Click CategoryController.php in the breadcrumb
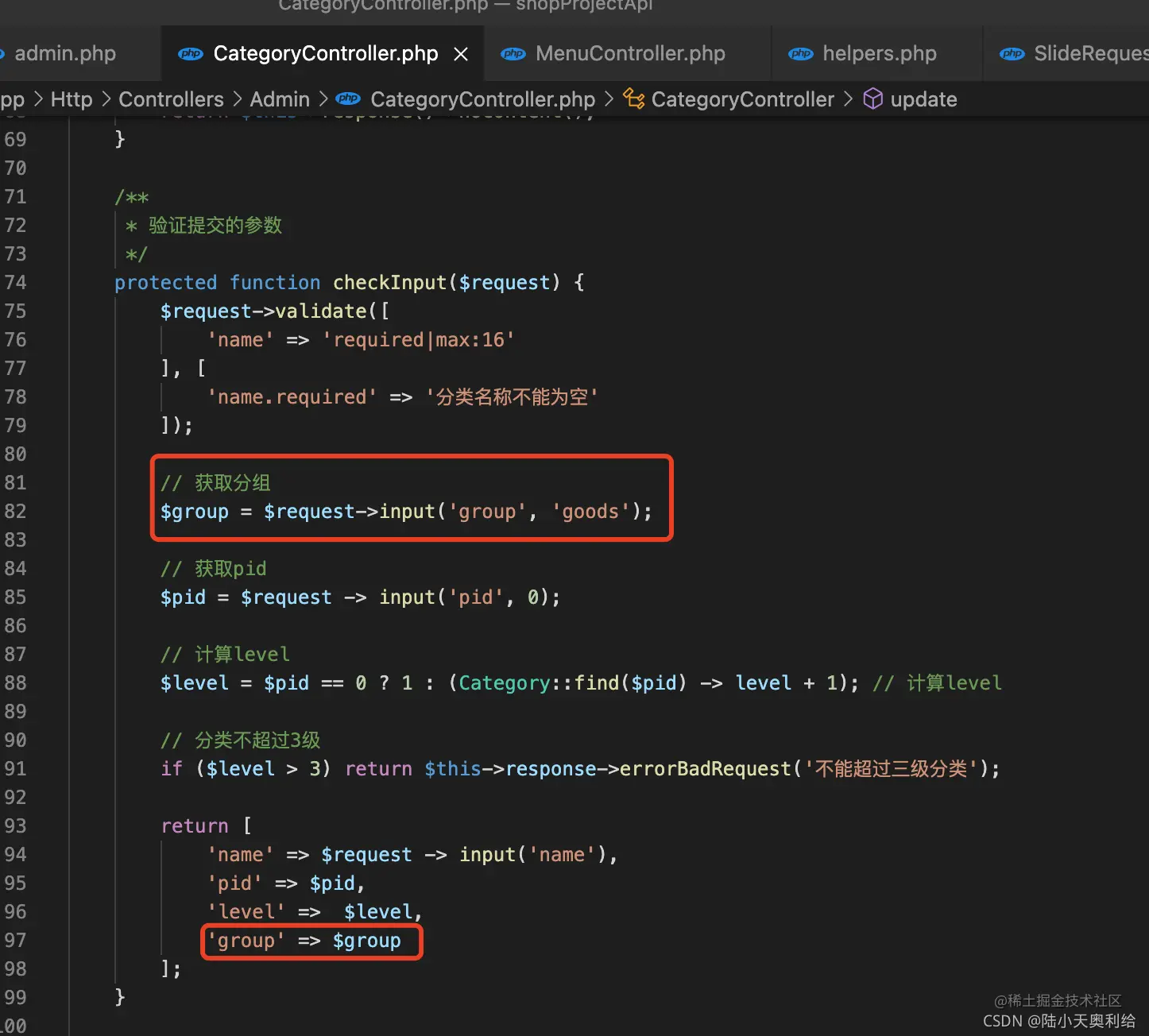Image resolution: width=1149 pixels, height=1036 pixels. 482,99
